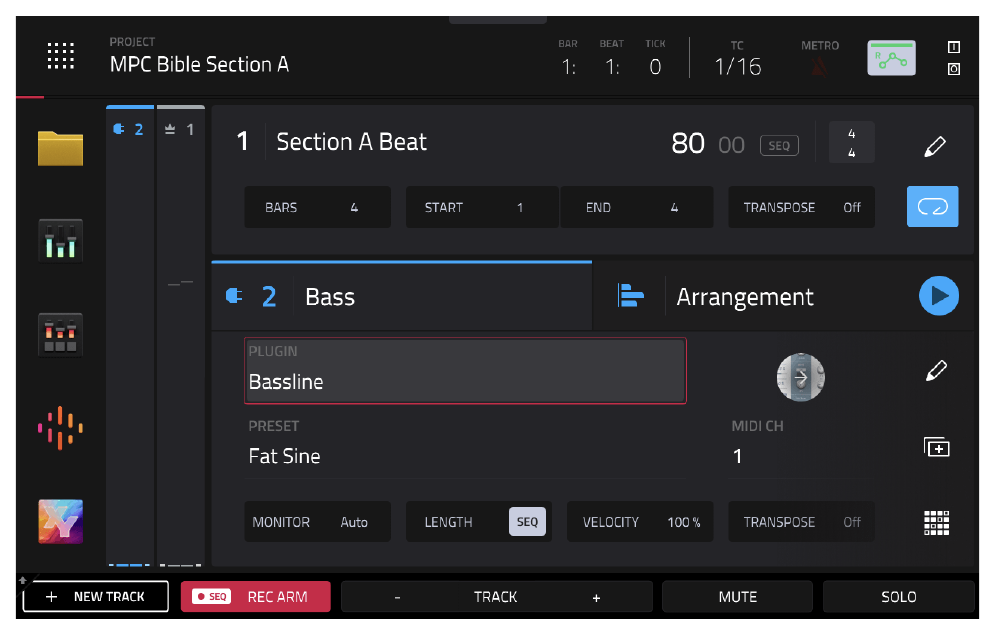Click the upper small square icon top right

(x=953, y=47)
